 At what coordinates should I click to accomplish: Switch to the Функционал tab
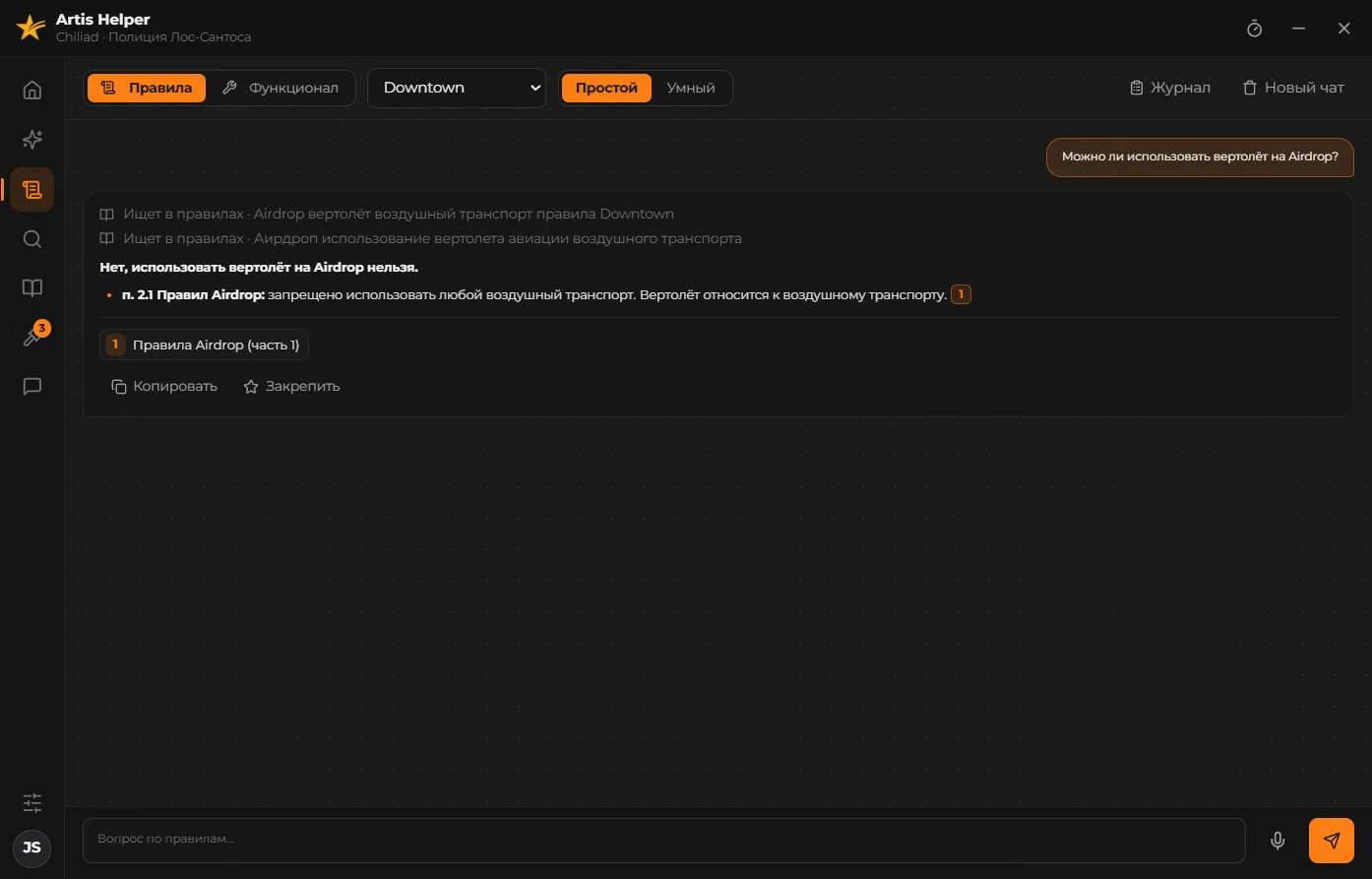point(281,88)
